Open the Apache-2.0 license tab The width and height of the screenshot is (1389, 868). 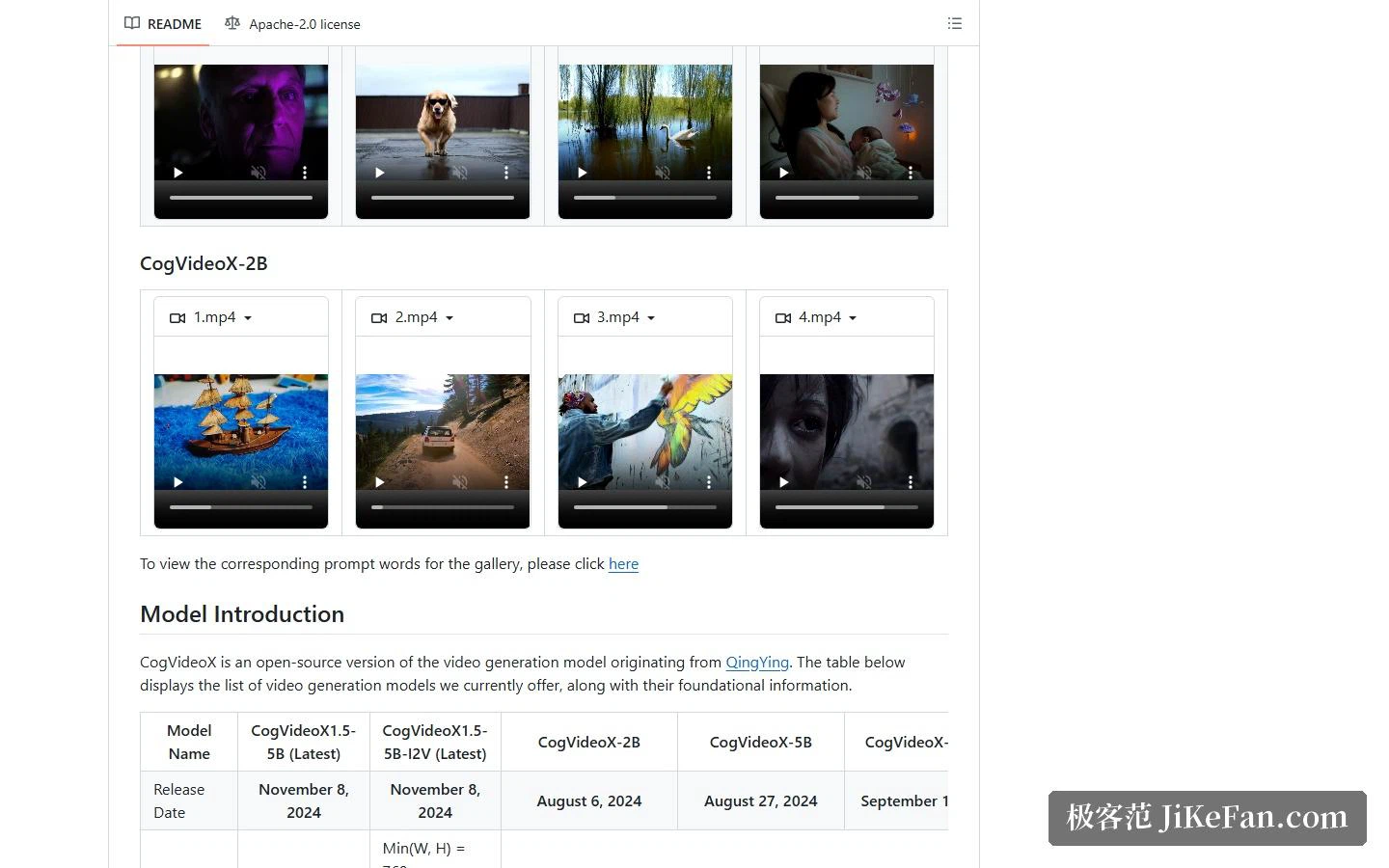point(292,23)
